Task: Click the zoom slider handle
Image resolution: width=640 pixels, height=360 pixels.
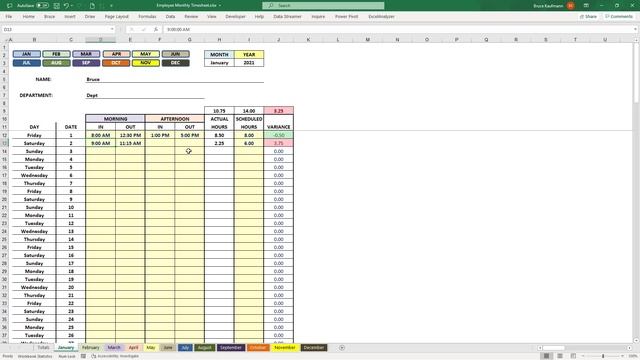Action: (x=603, y=356)
